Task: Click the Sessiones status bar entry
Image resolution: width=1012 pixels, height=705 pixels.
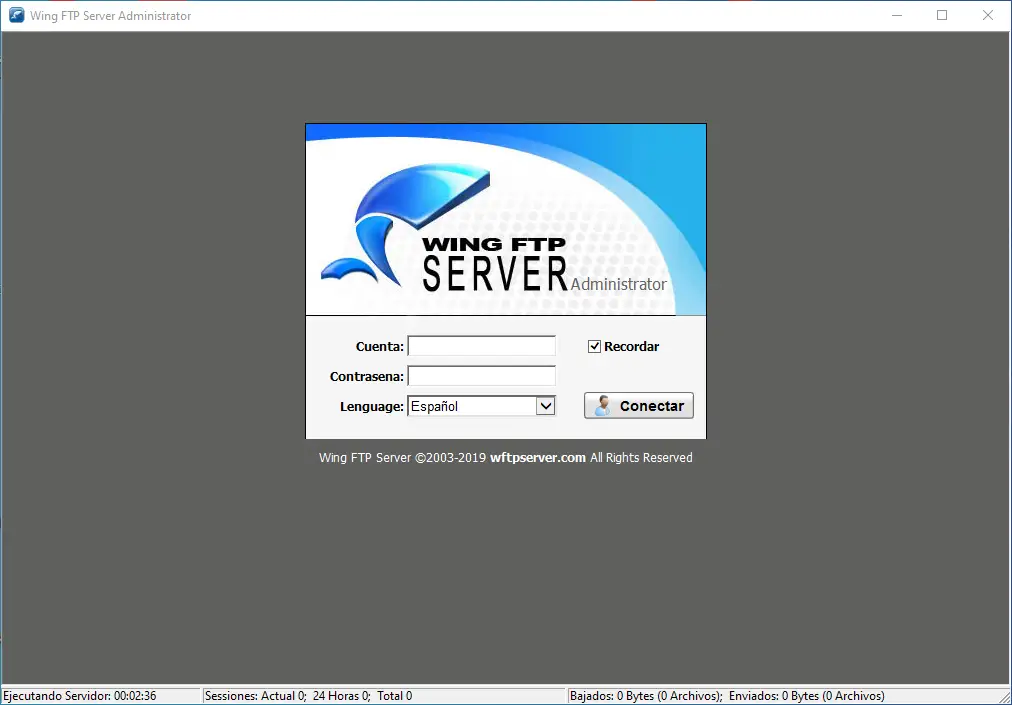Action: [x=309, y=696]
